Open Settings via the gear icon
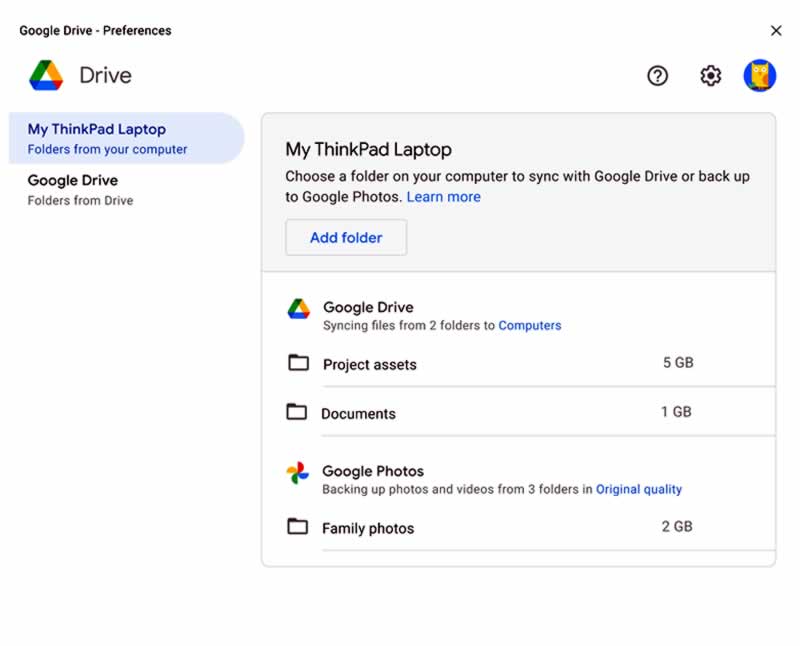 710,76
